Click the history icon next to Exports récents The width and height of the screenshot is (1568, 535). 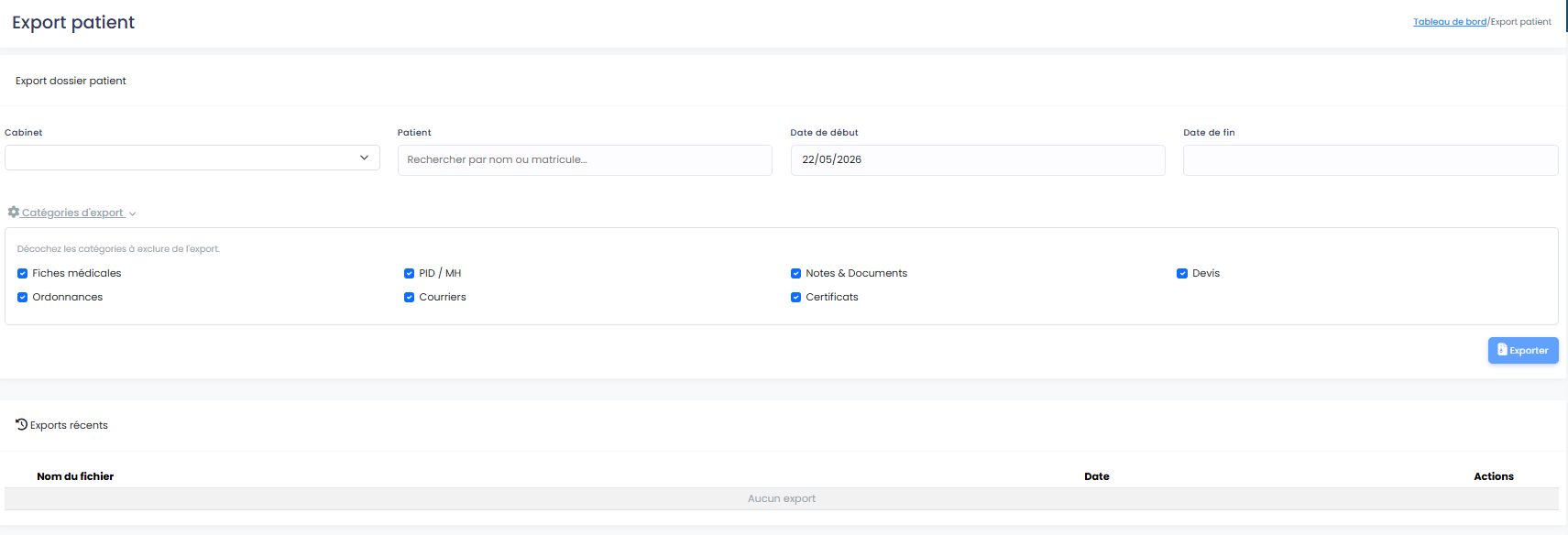[x=21, y=424]
